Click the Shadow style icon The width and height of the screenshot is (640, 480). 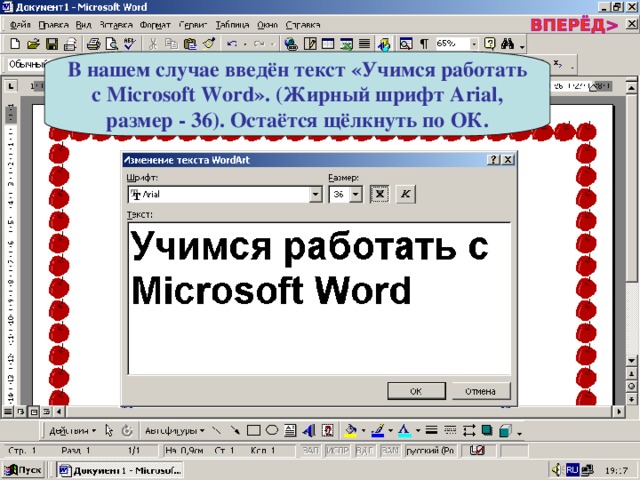(x=487, y=430)
